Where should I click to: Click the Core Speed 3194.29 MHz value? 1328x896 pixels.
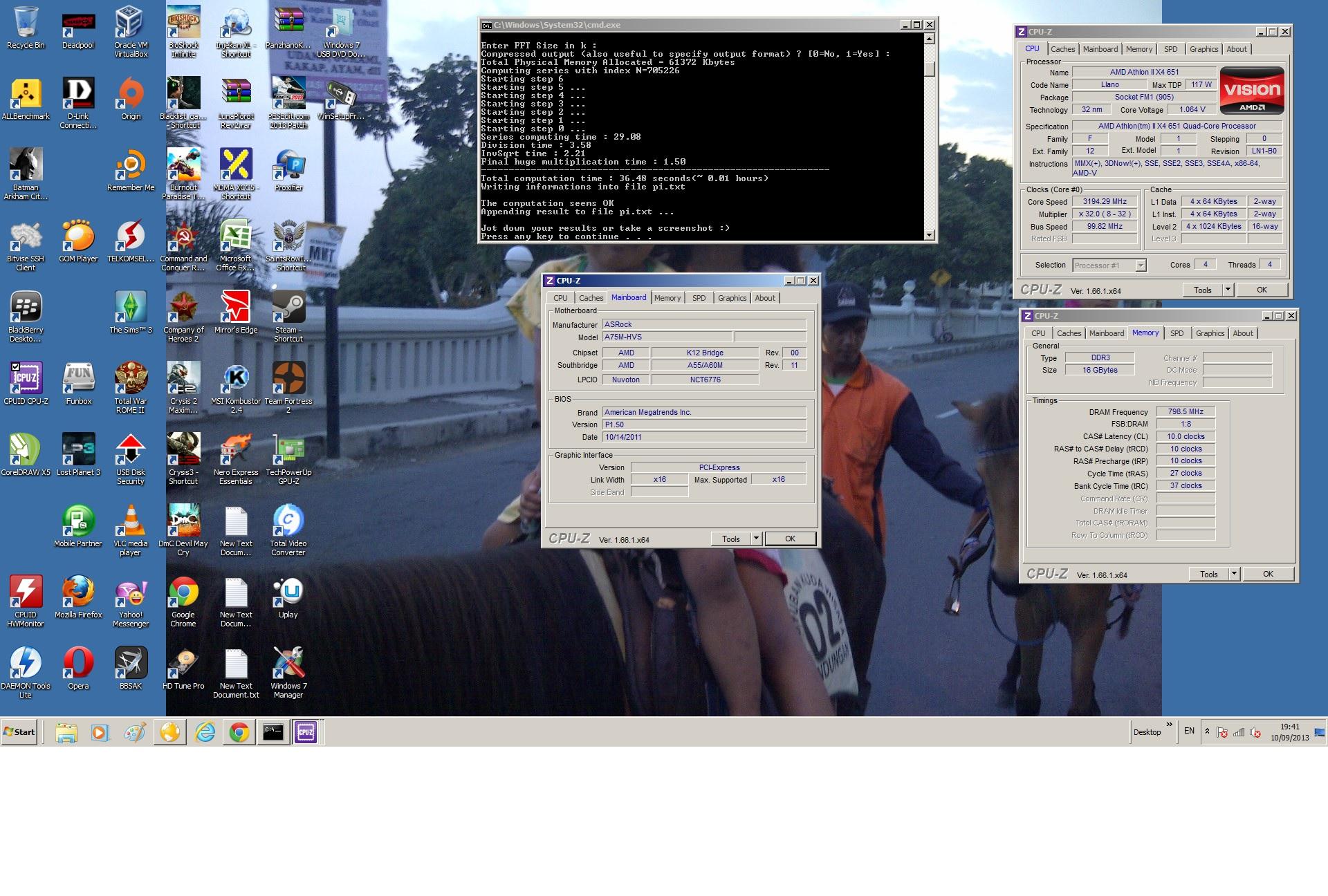(x=1105, y=201)
